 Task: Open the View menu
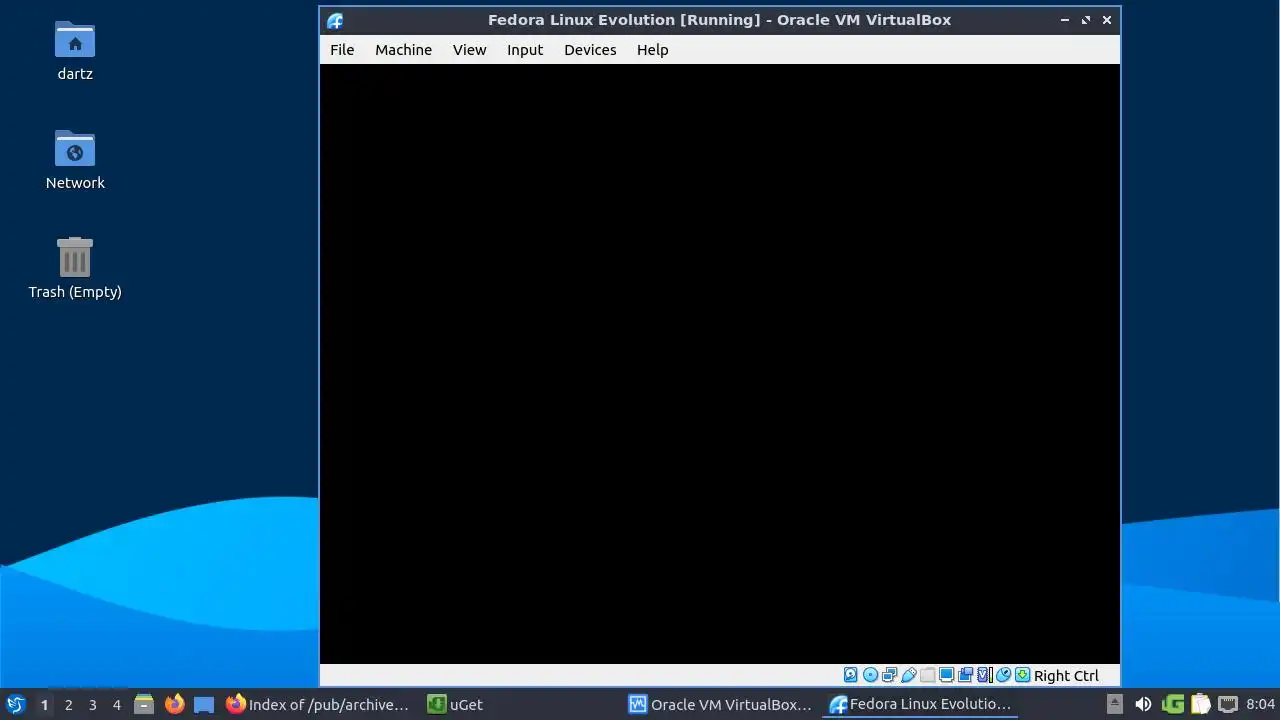tap(469, 50)
